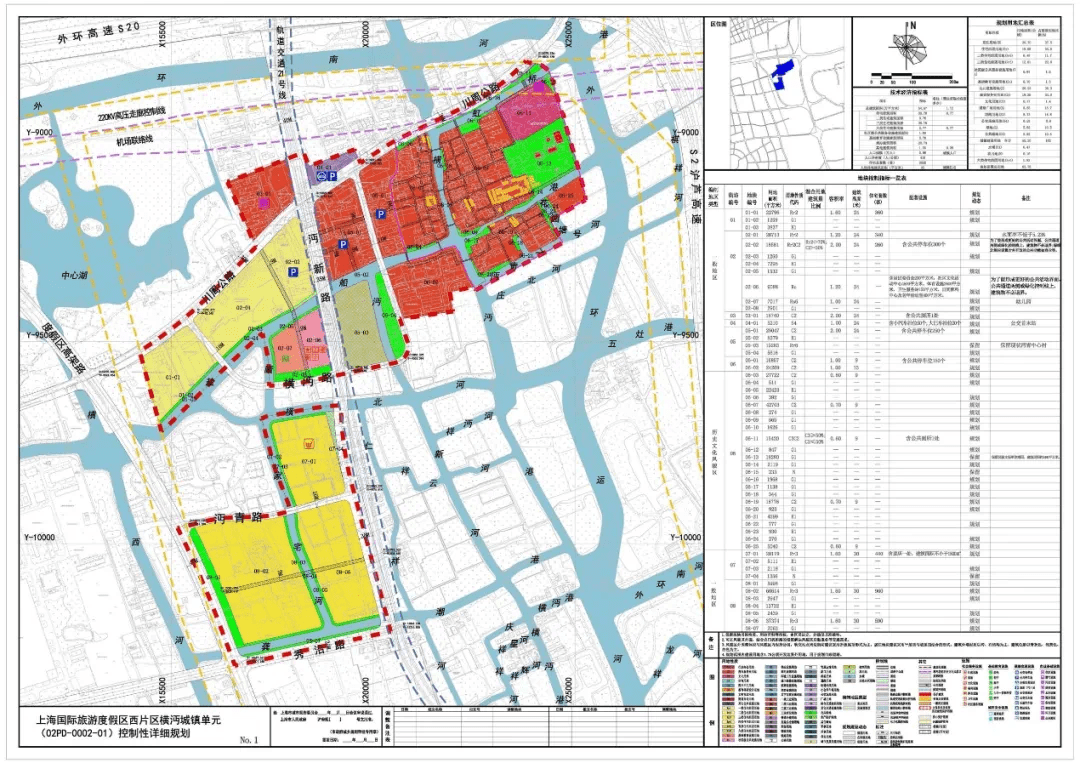Click the '横沔路' road label
This screenshot has width=1080, height=763.
click(308, 379)
